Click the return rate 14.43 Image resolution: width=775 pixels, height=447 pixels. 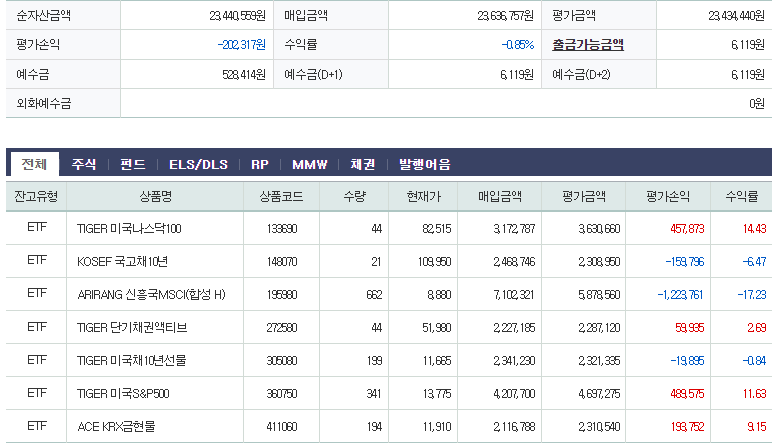coord(754,229)
